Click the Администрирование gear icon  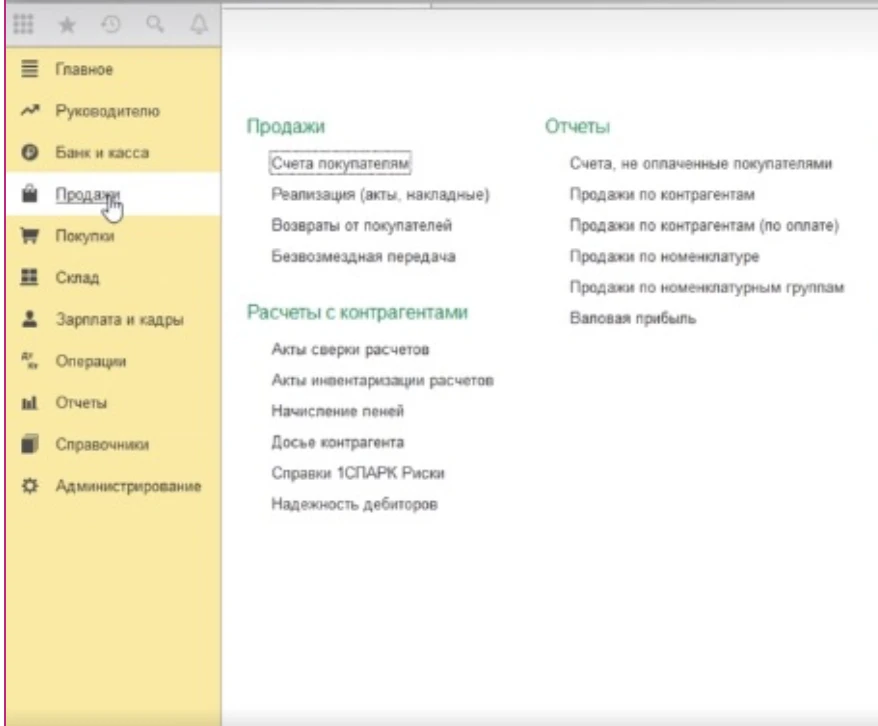point(30,486)
